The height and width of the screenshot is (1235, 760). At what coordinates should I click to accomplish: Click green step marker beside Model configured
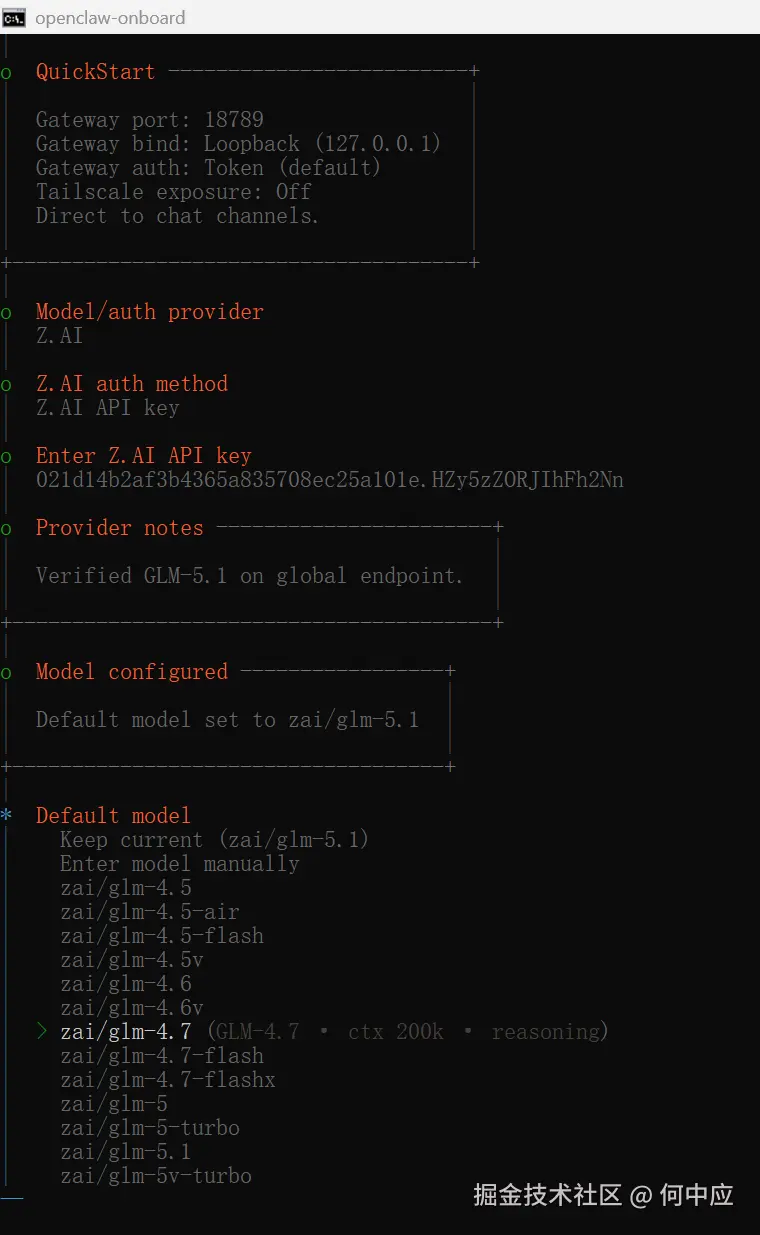tap(6, 673)
